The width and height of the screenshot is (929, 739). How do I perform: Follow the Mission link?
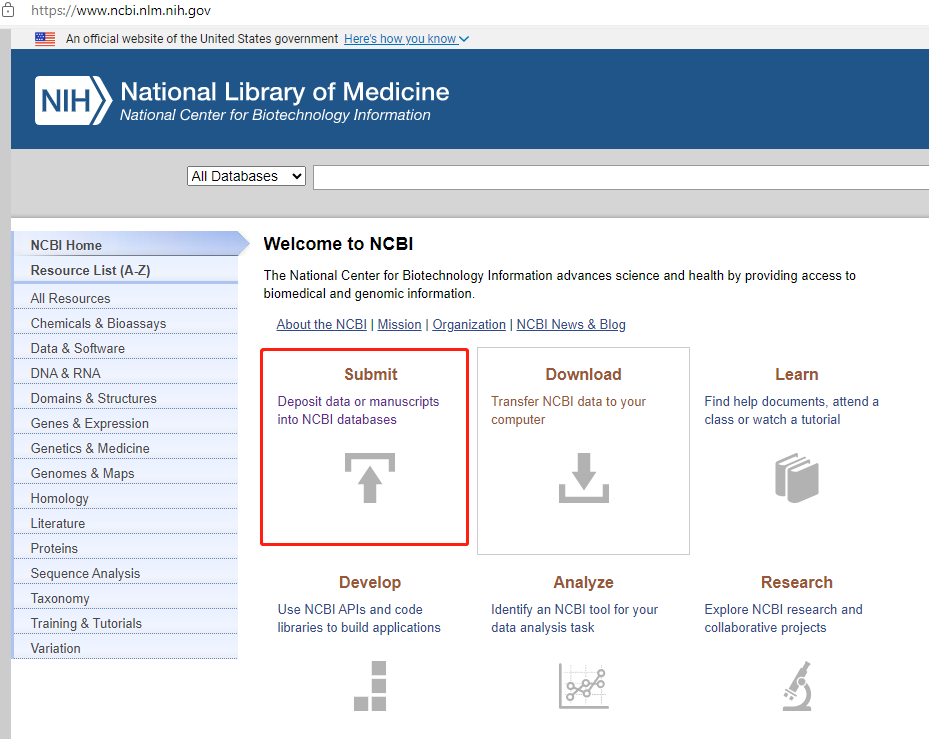[x=399, y=324]
